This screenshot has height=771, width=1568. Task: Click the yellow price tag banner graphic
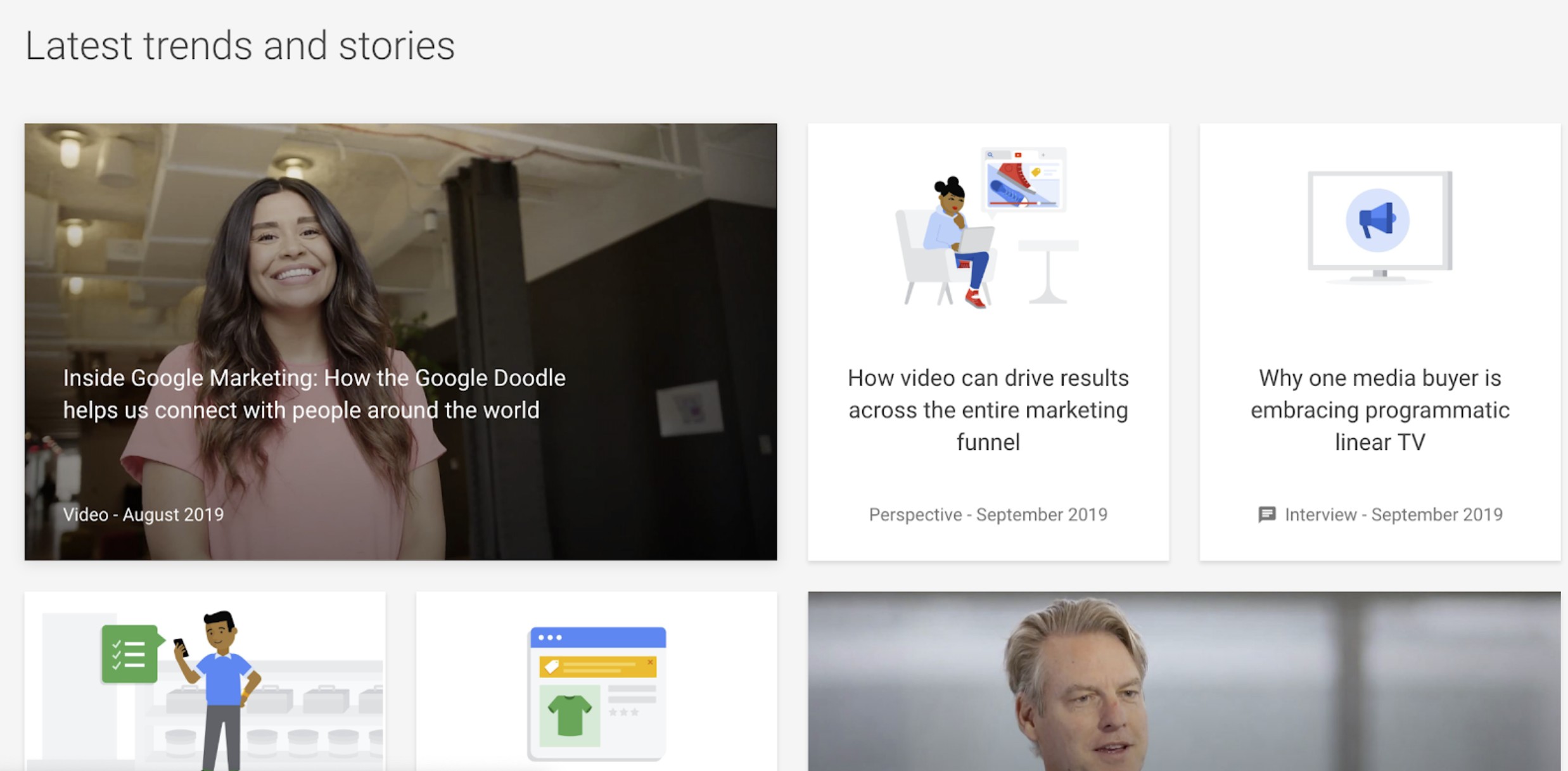point(597,666)
